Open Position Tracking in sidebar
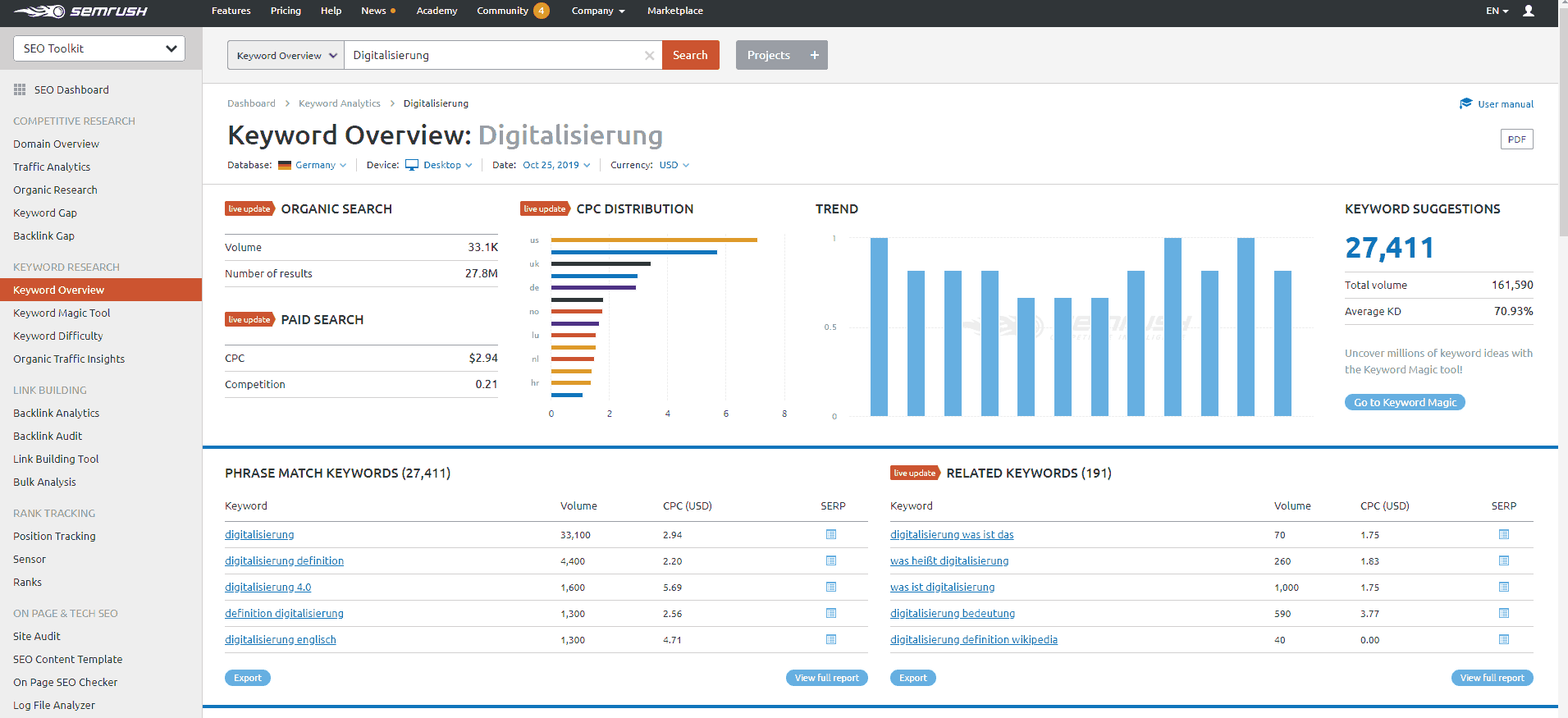This screenshot has height=718, width=1568. click(x=54, y=536)
